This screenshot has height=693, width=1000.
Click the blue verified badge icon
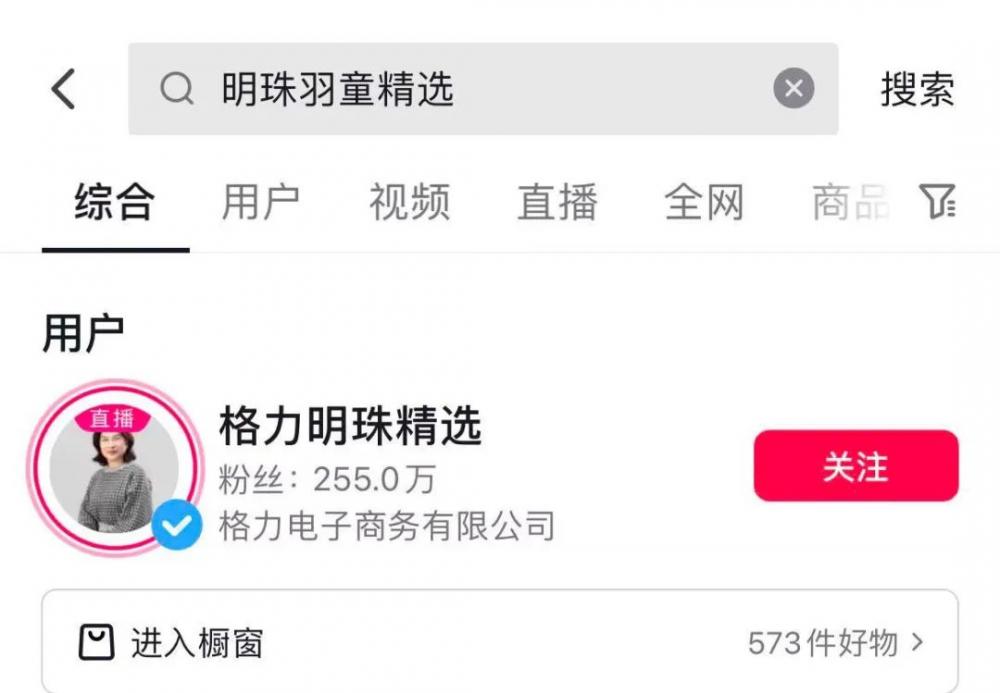[x=177, y=525]
